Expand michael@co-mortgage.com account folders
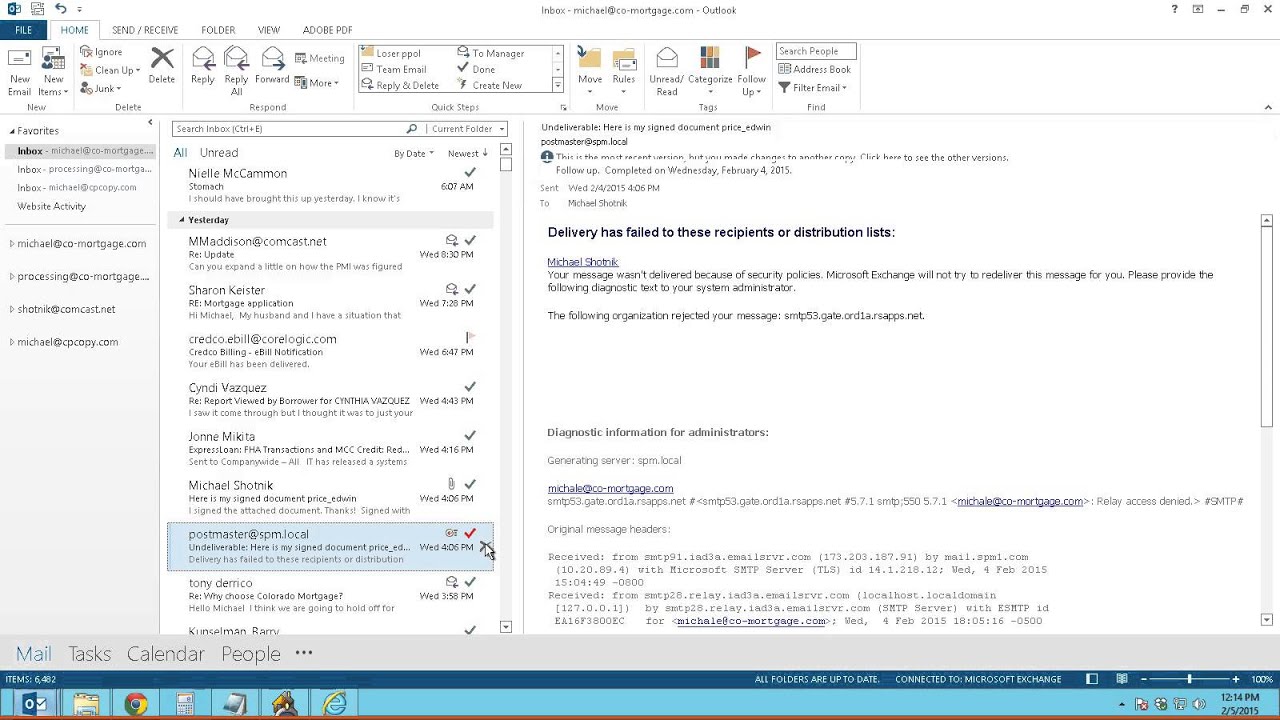This screenshot has width=1280, height=720. [12, 244]
